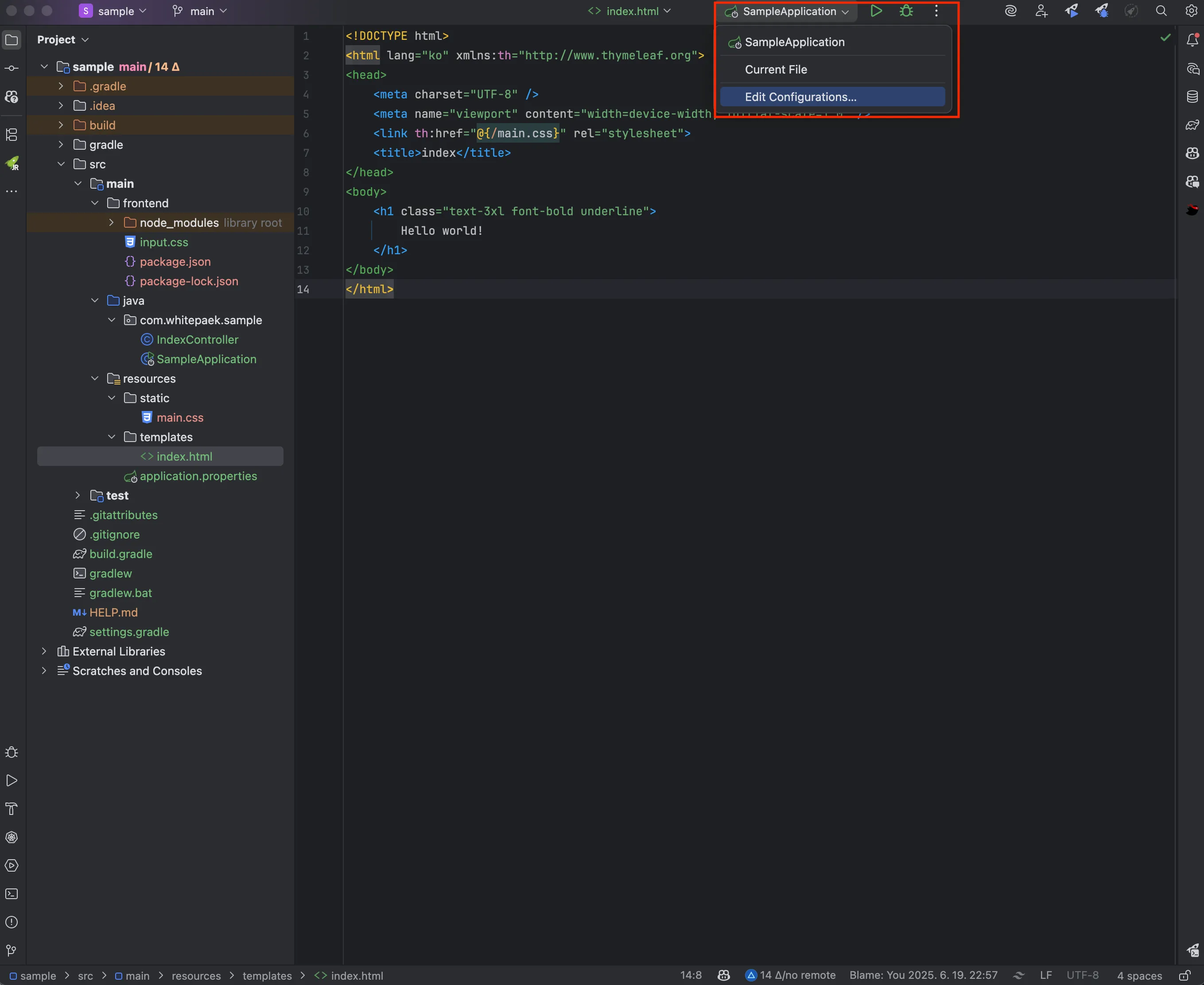Expand the build folder
Viewport: 1204px width, 985px height.
click(61, 125)
